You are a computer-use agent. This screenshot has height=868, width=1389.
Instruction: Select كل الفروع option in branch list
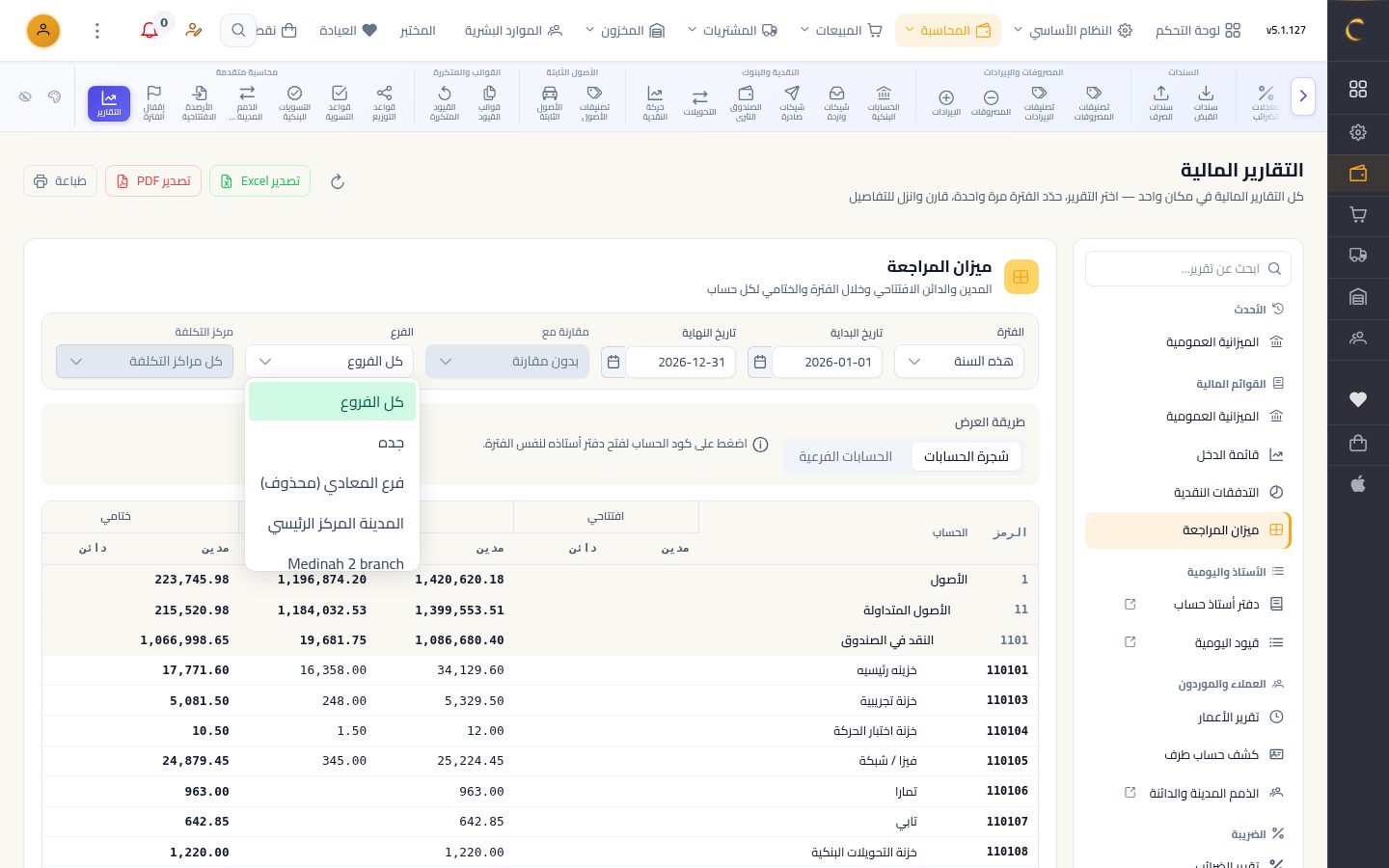point(332,402)
